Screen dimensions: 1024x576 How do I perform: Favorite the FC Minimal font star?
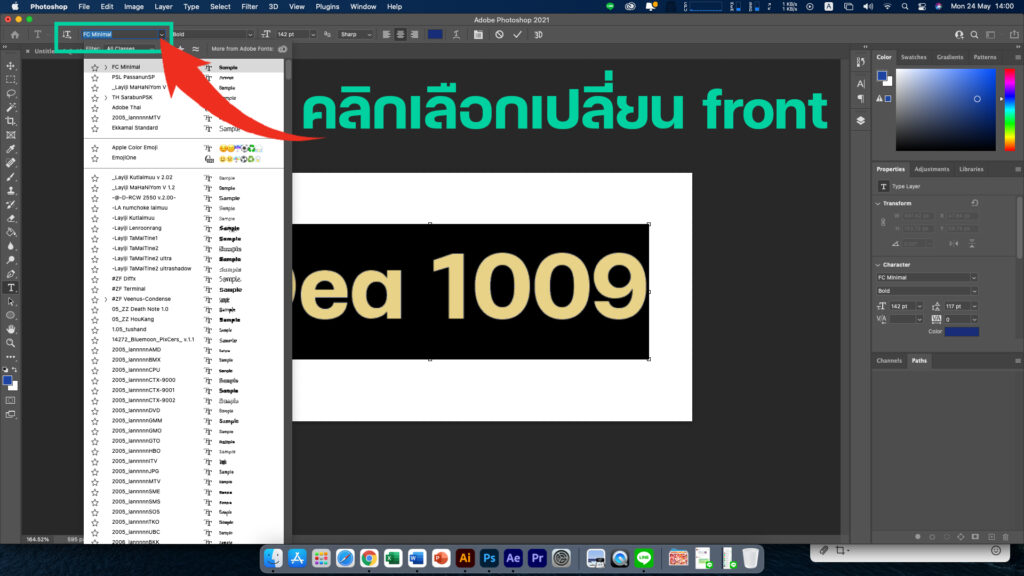point(95,67)
